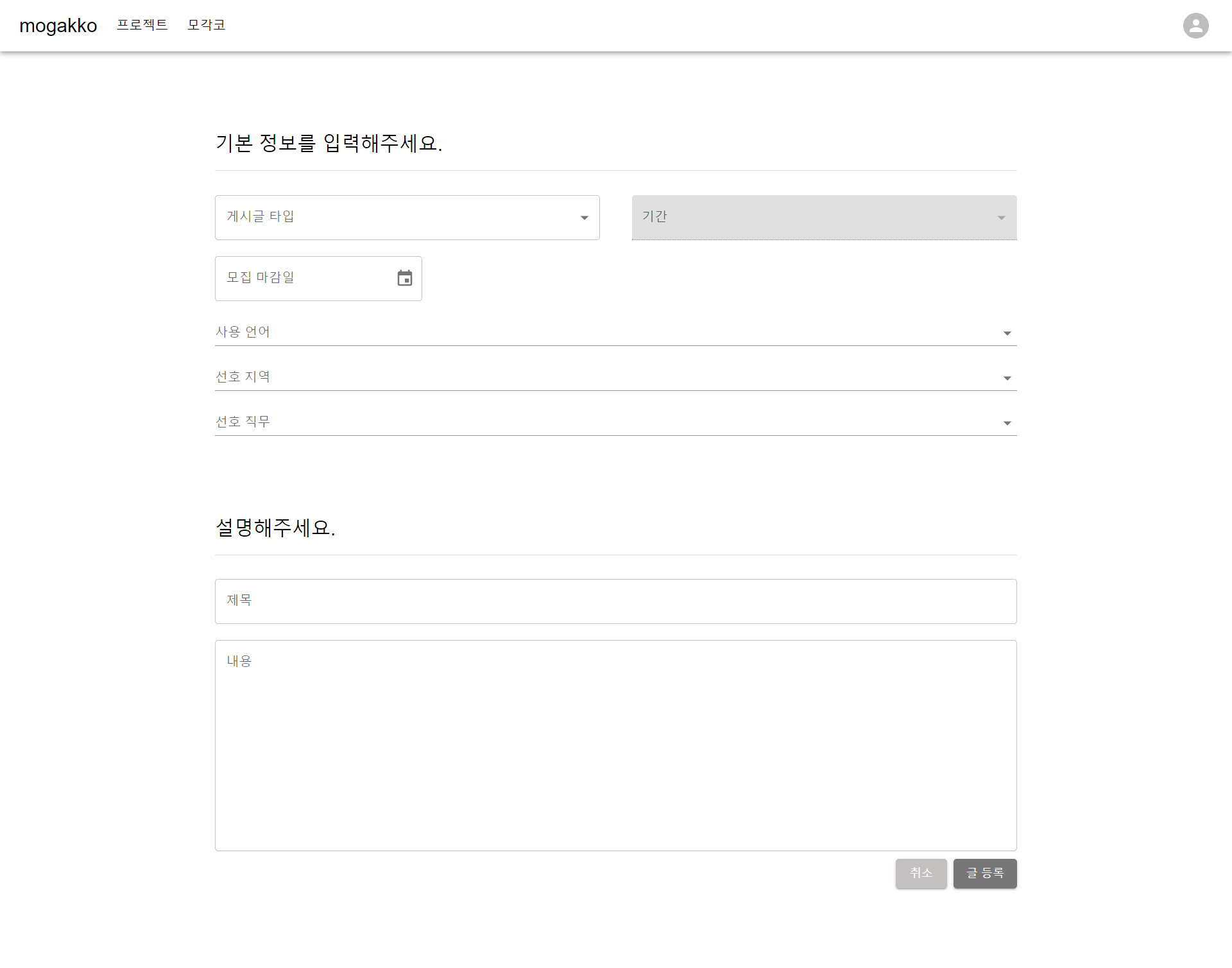The width and height of the screenshot is (1232, 968).
Task: Open the calendar picker for 모집 마감일
Action: (404, 278)
